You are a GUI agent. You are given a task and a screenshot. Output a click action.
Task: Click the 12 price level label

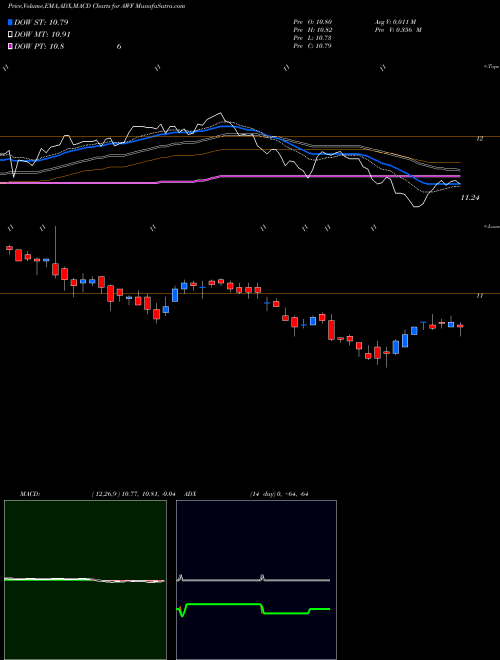tap(480, 138)
